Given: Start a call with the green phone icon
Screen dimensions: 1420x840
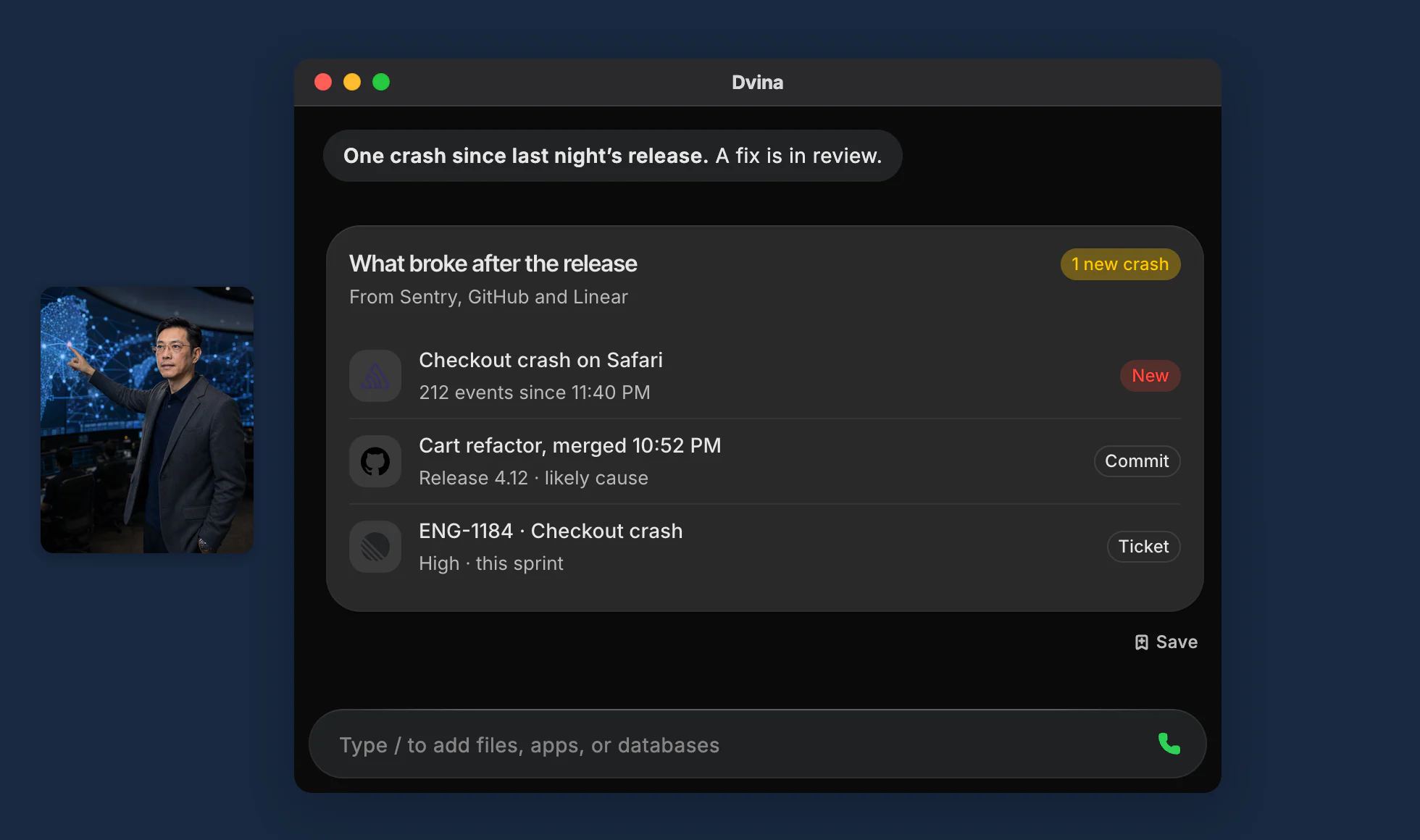Looking at the screenshot, I should click(1169, 744).
